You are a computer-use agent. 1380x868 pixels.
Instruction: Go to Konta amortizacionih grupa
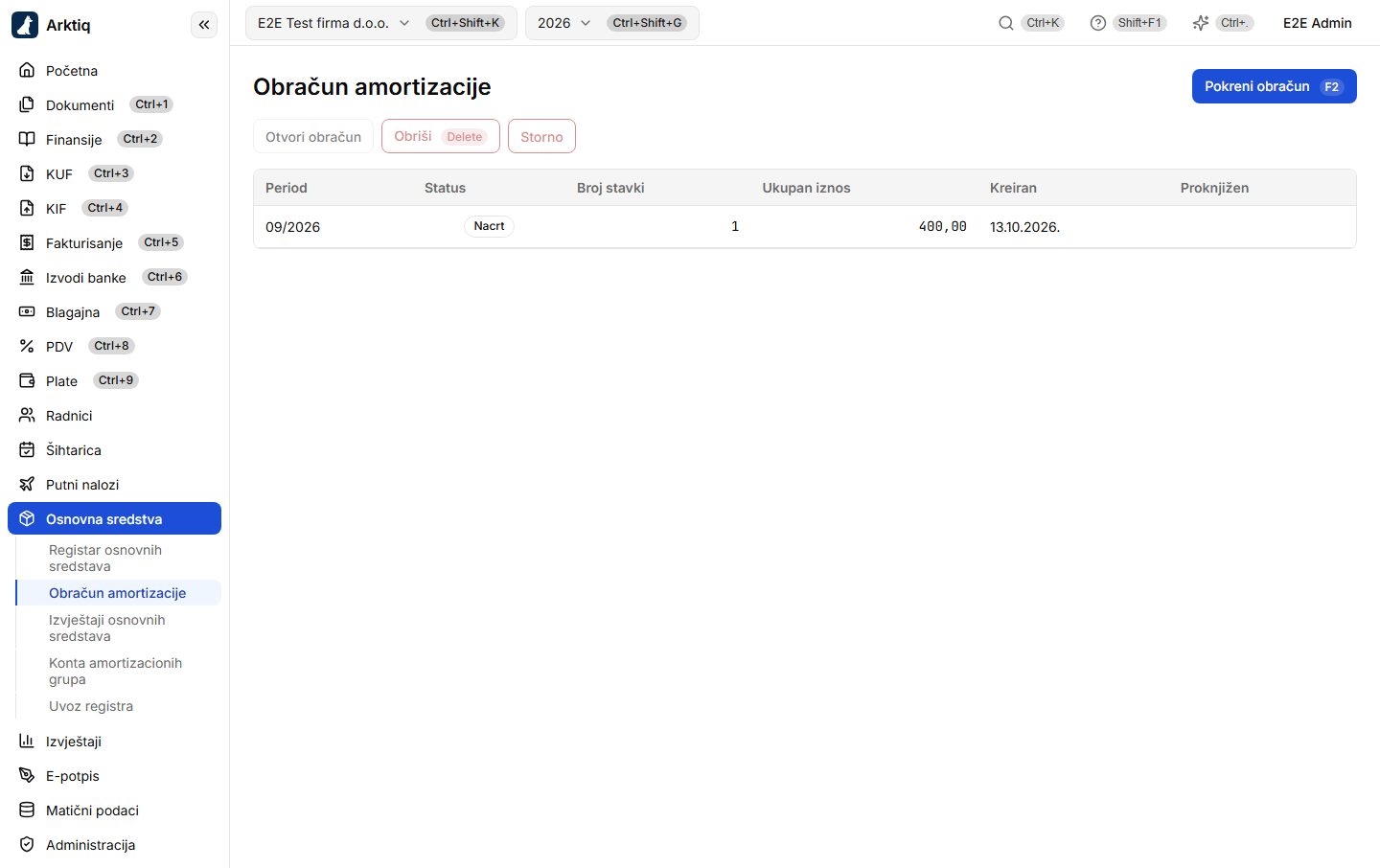118,671
